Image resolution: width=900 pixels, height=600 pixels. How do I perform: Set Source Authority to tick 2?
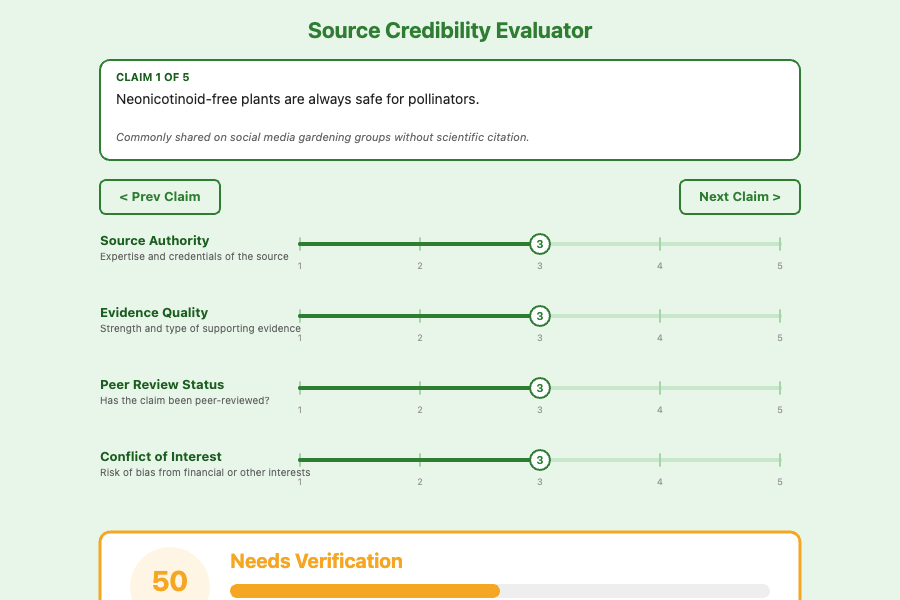(420, 244)
